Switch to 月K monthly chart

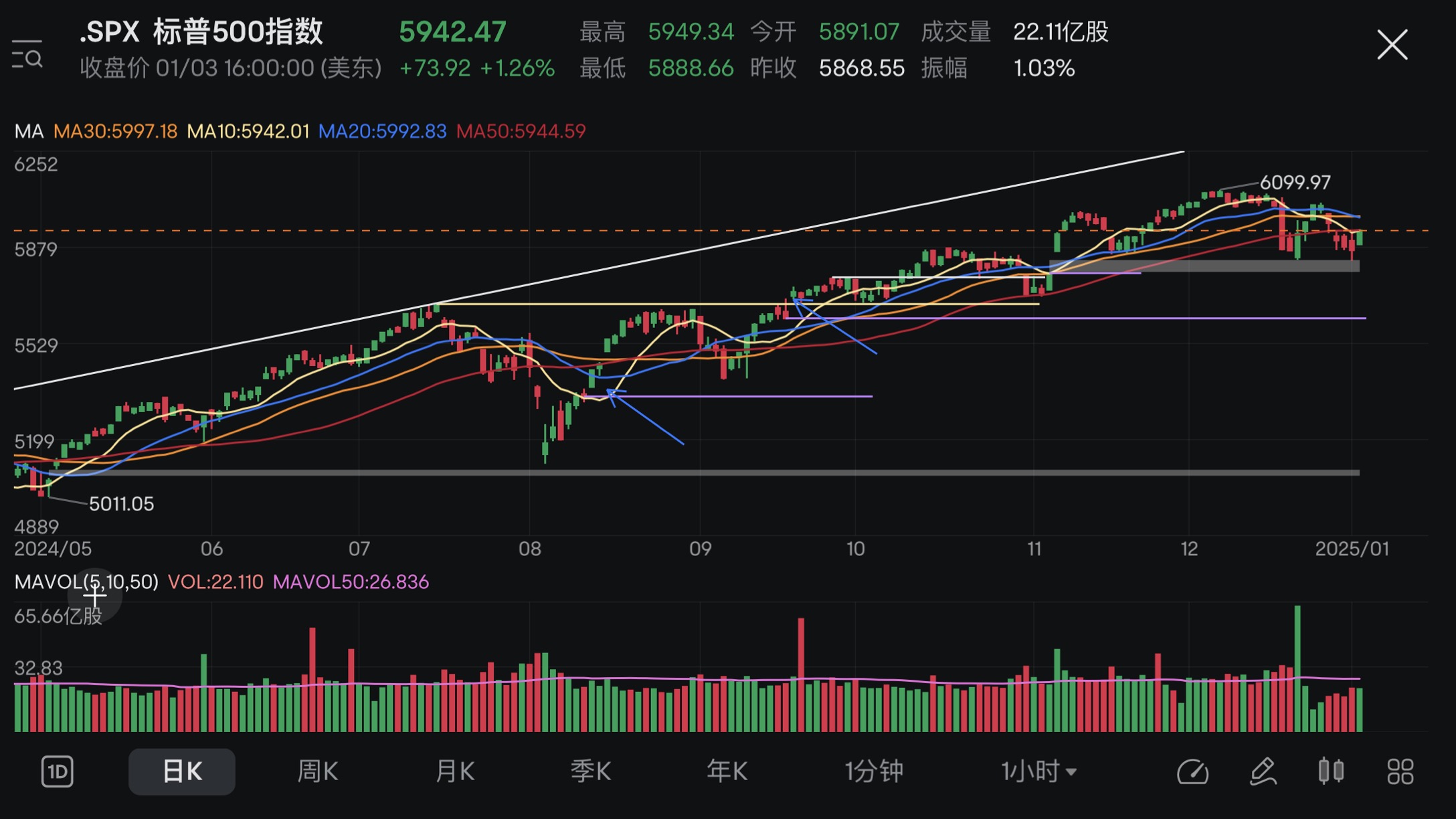(455, 771)
